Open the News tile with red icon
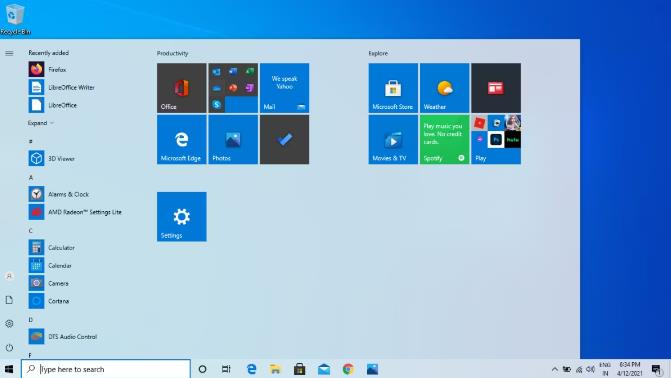This screenshot has width=671, height=378. (x=496, y=88)
